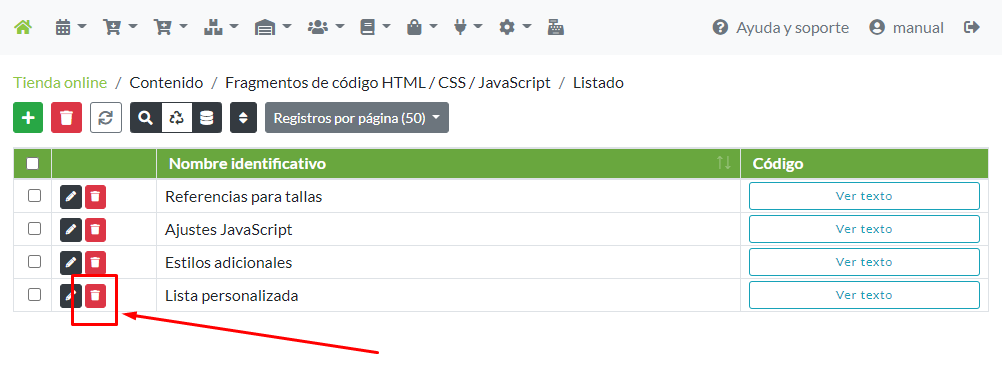This screenshot has width=1002, height=374.
Task: Click the database stack toolbar button
Action: (x=207, y=118)
